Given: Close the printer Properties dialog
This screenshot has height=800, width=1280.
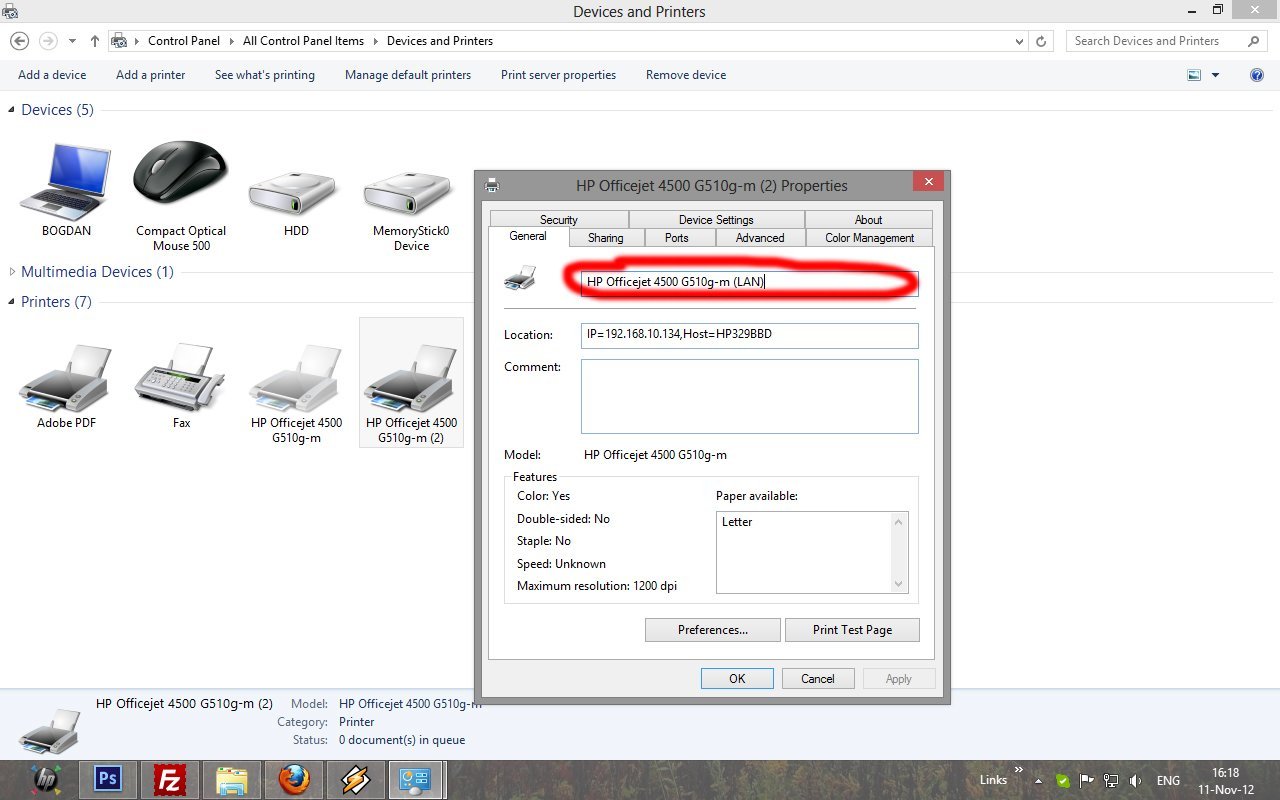Looking at the screenshot, I should coord(928,182).
